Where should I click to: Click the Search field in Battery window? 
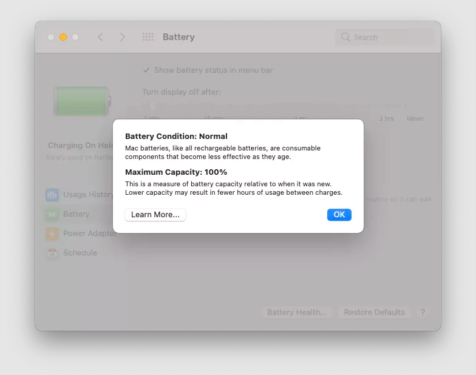pos(384,37)
